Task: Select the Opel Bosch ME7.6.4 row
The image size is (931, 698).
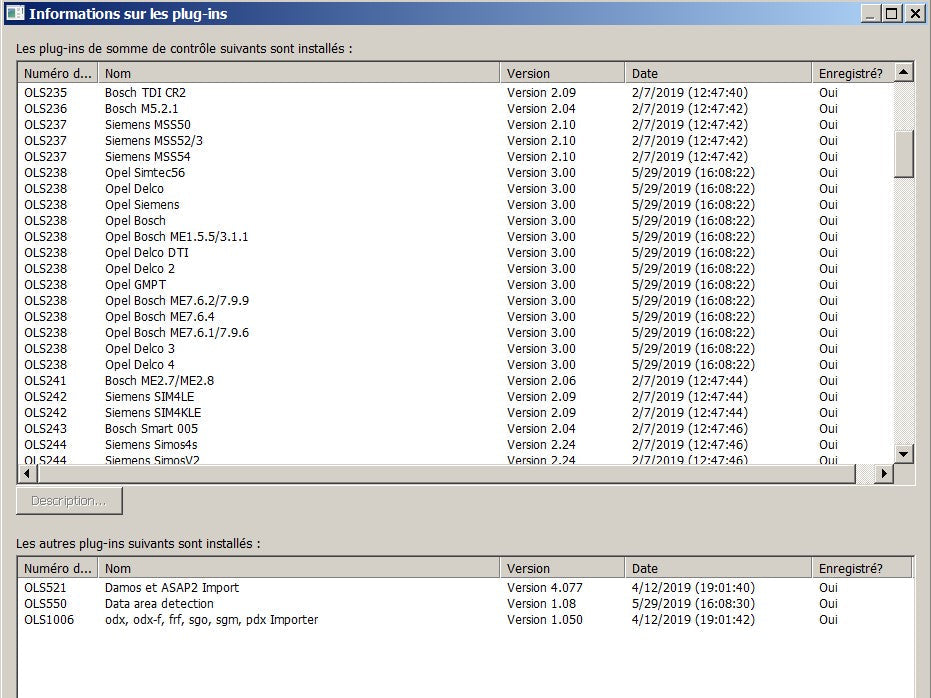Action: click(x=455, y=317)
